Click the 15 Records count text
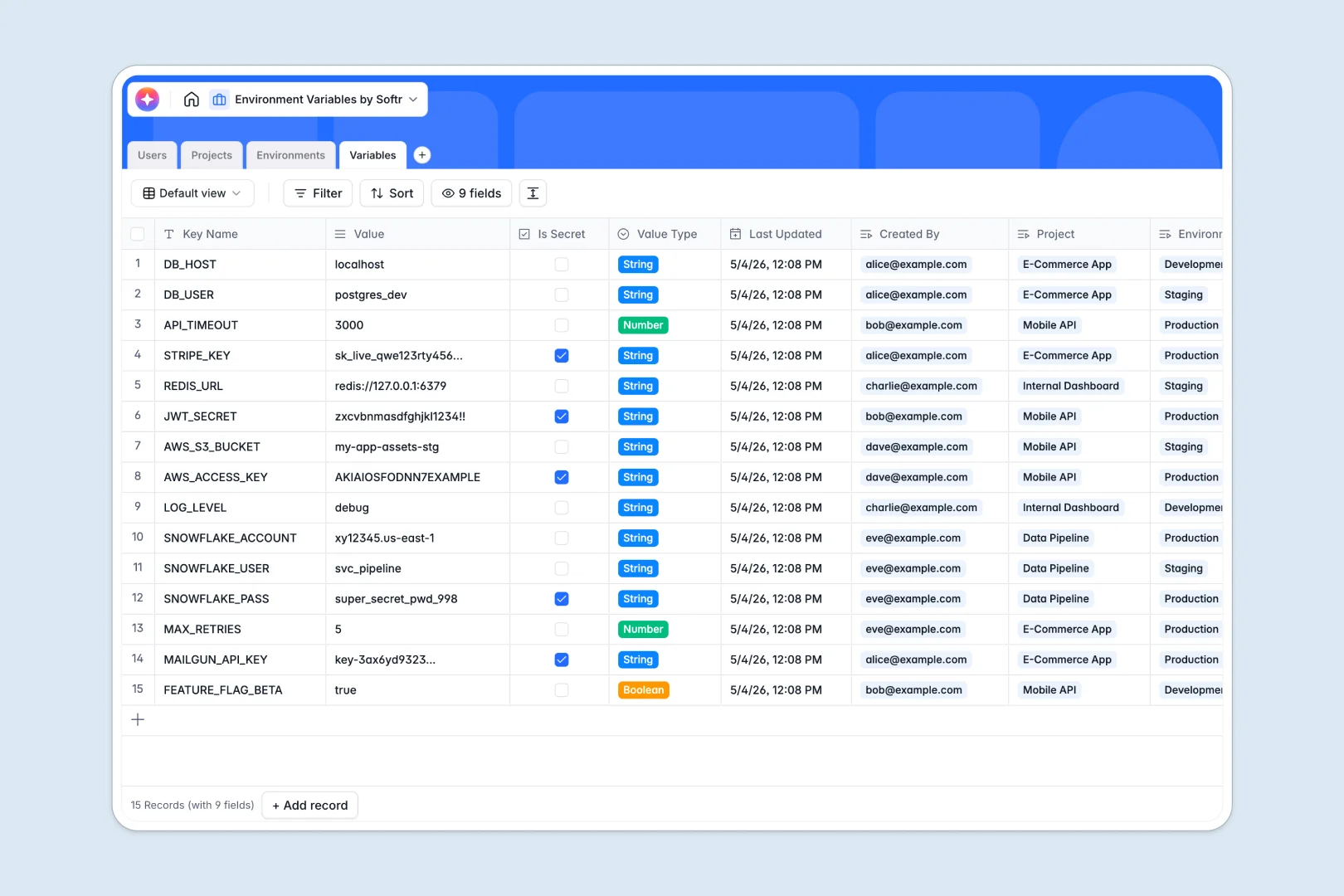1344x896 pixels. tap(192, 806)
